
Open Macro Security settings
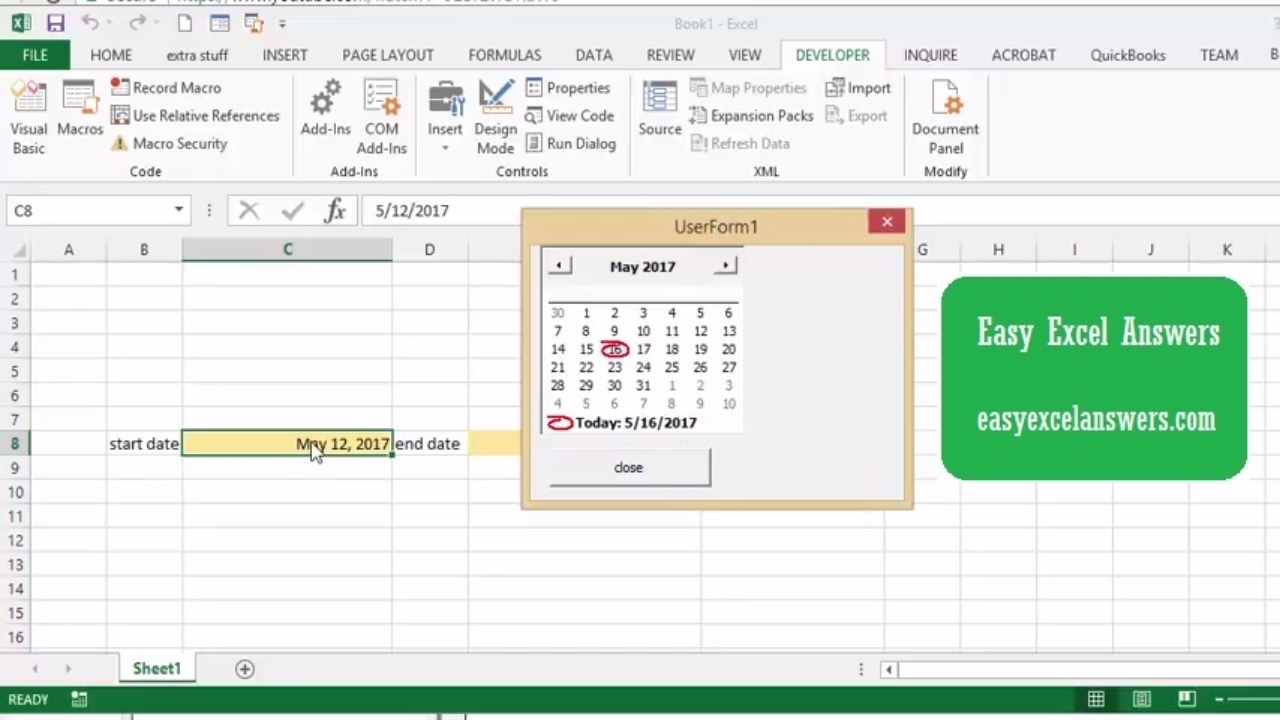(x=168, y=144)
